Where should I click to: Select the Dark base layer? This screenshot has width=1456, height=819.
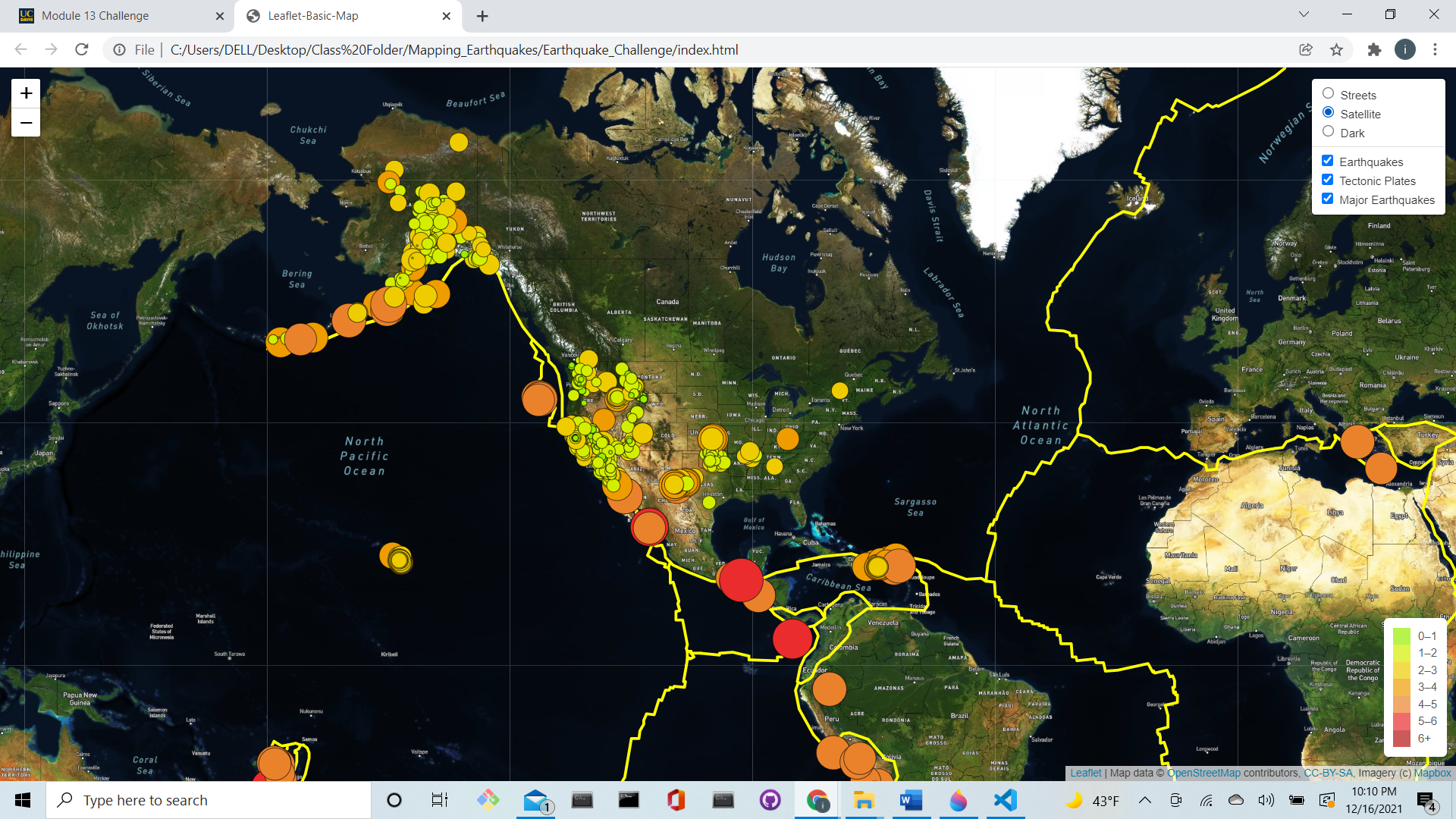point(1328,132)
